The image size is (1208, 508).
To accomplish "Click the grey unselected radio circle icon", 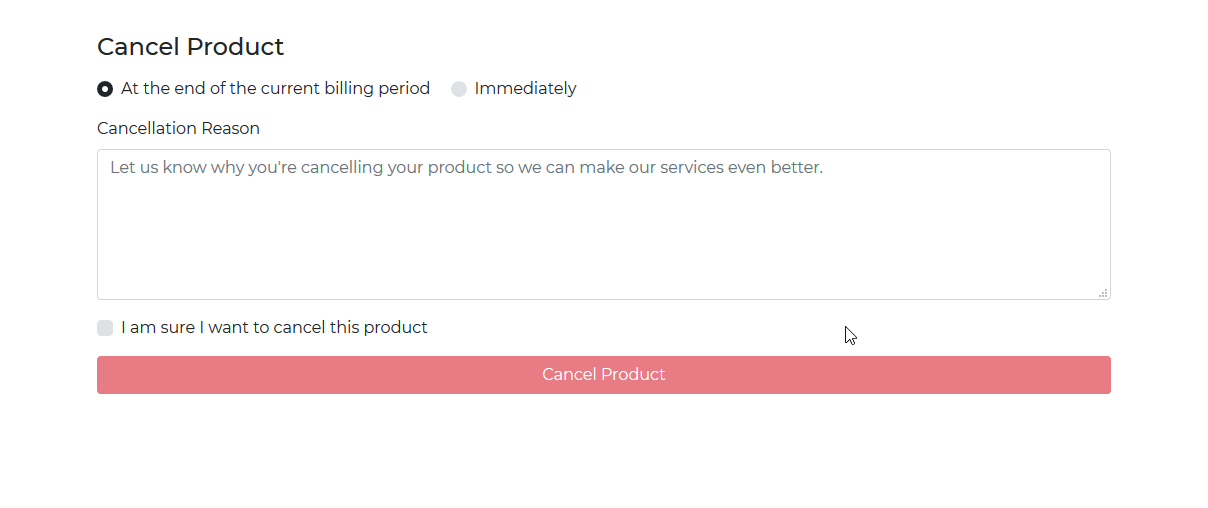I will (459, 89).
